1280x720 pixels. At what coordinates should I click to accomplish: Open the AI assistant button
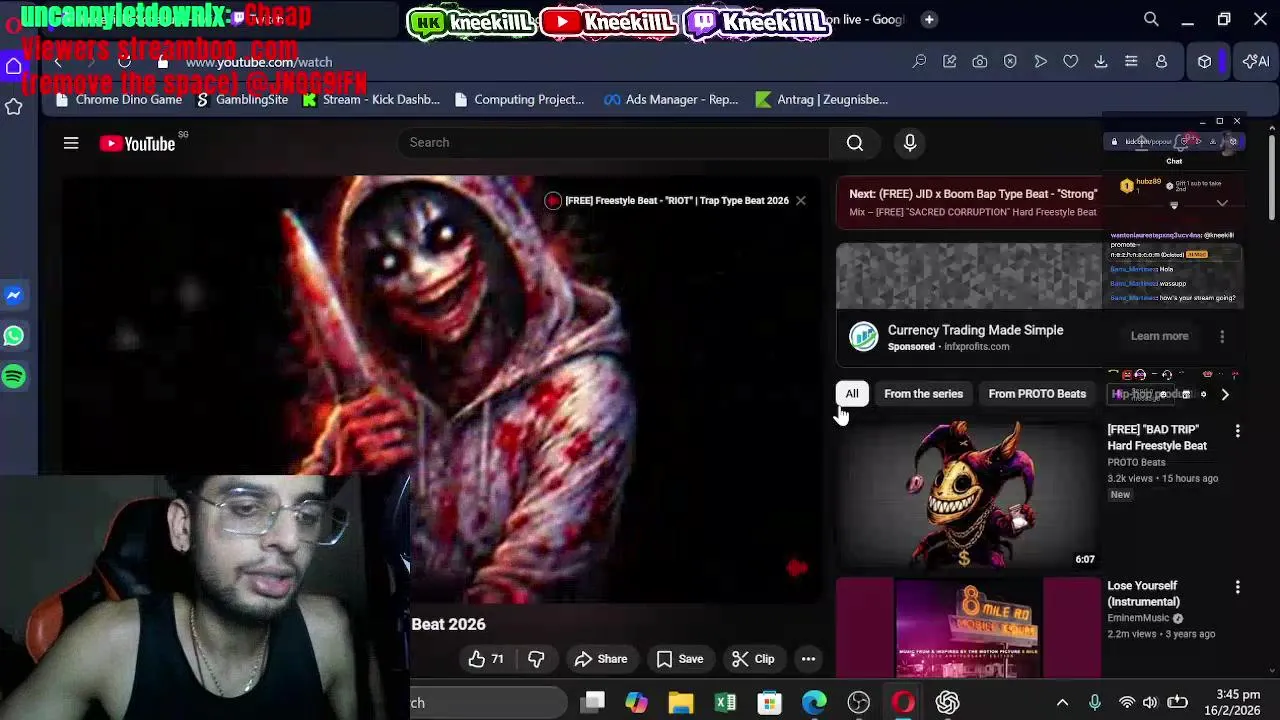pyautogui.click(x=1255, y=62)
